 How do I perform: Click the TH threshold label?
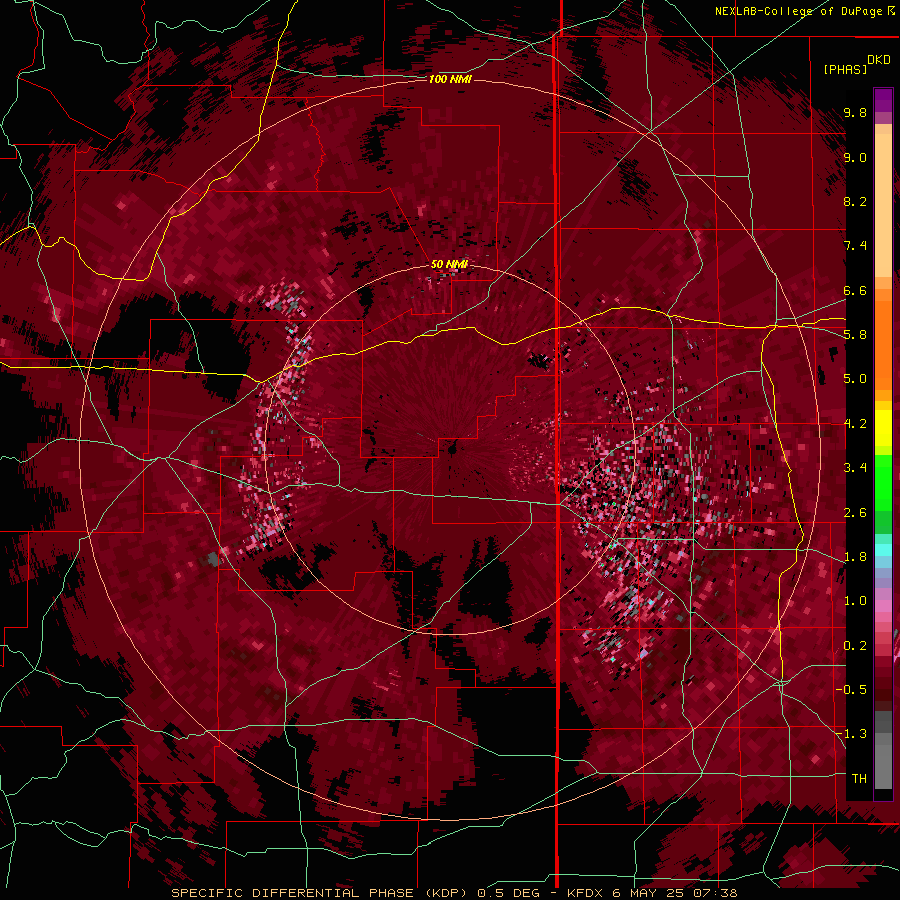point(859,779)
